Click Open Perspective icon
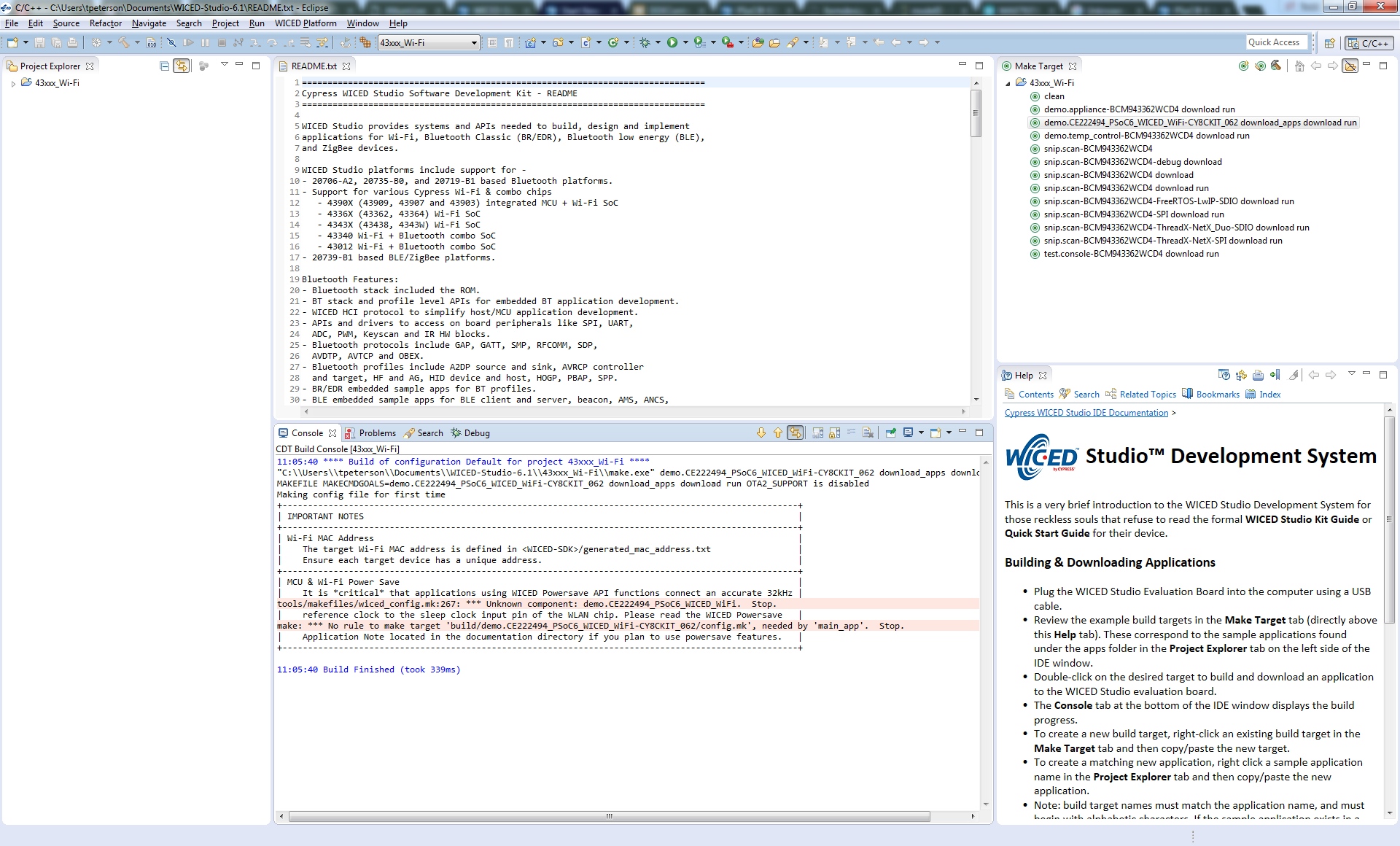 point(1329,43)
